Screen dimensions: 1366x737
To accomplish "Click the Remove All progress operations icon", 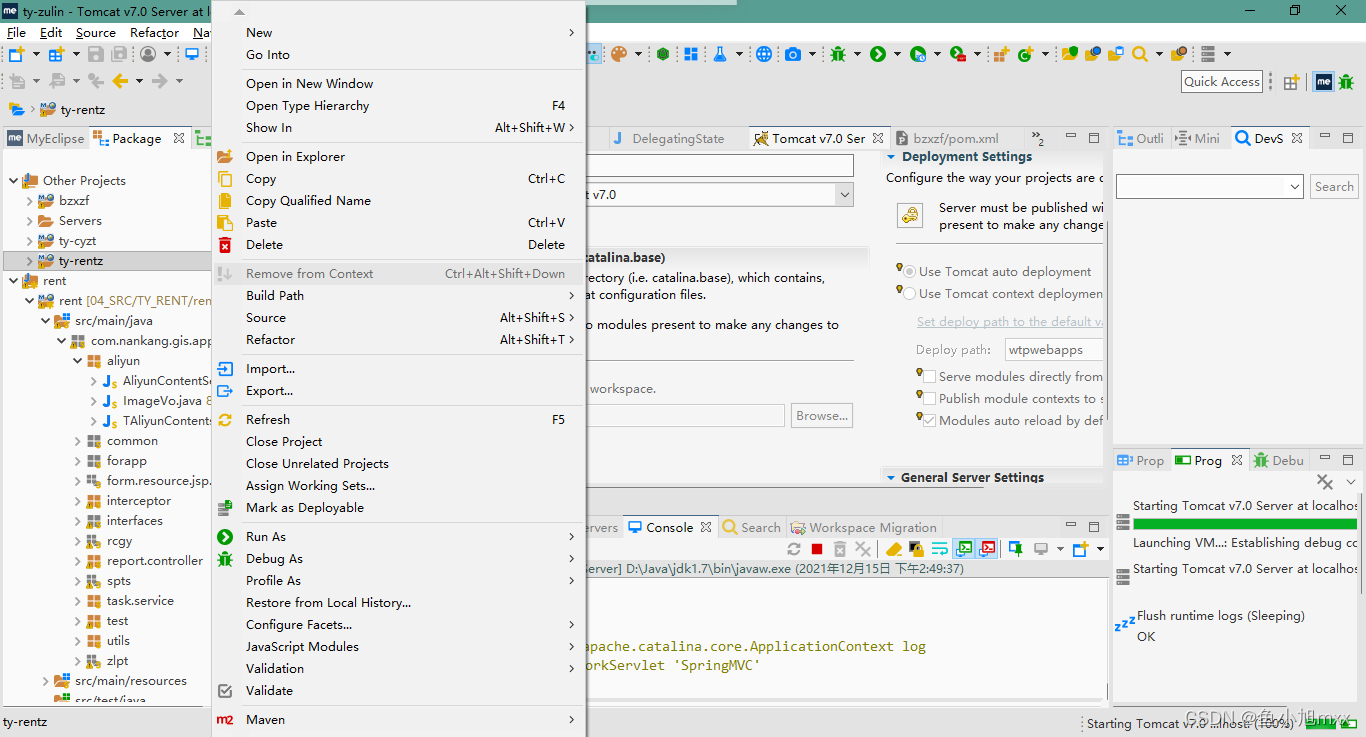I will 1325,482.
